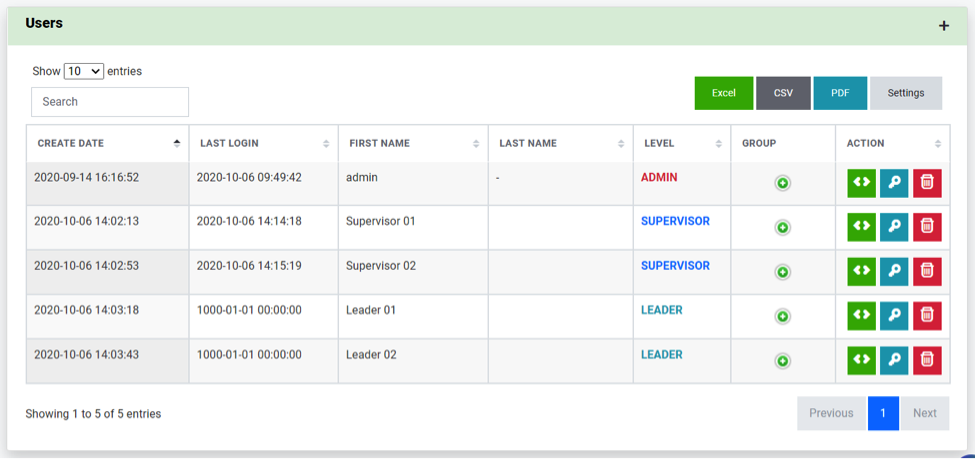Image resolution: width=975 pixels, height=459 pixels.
Task: Click trash icon for Supervisor 01 row
Action: (927, 227)
